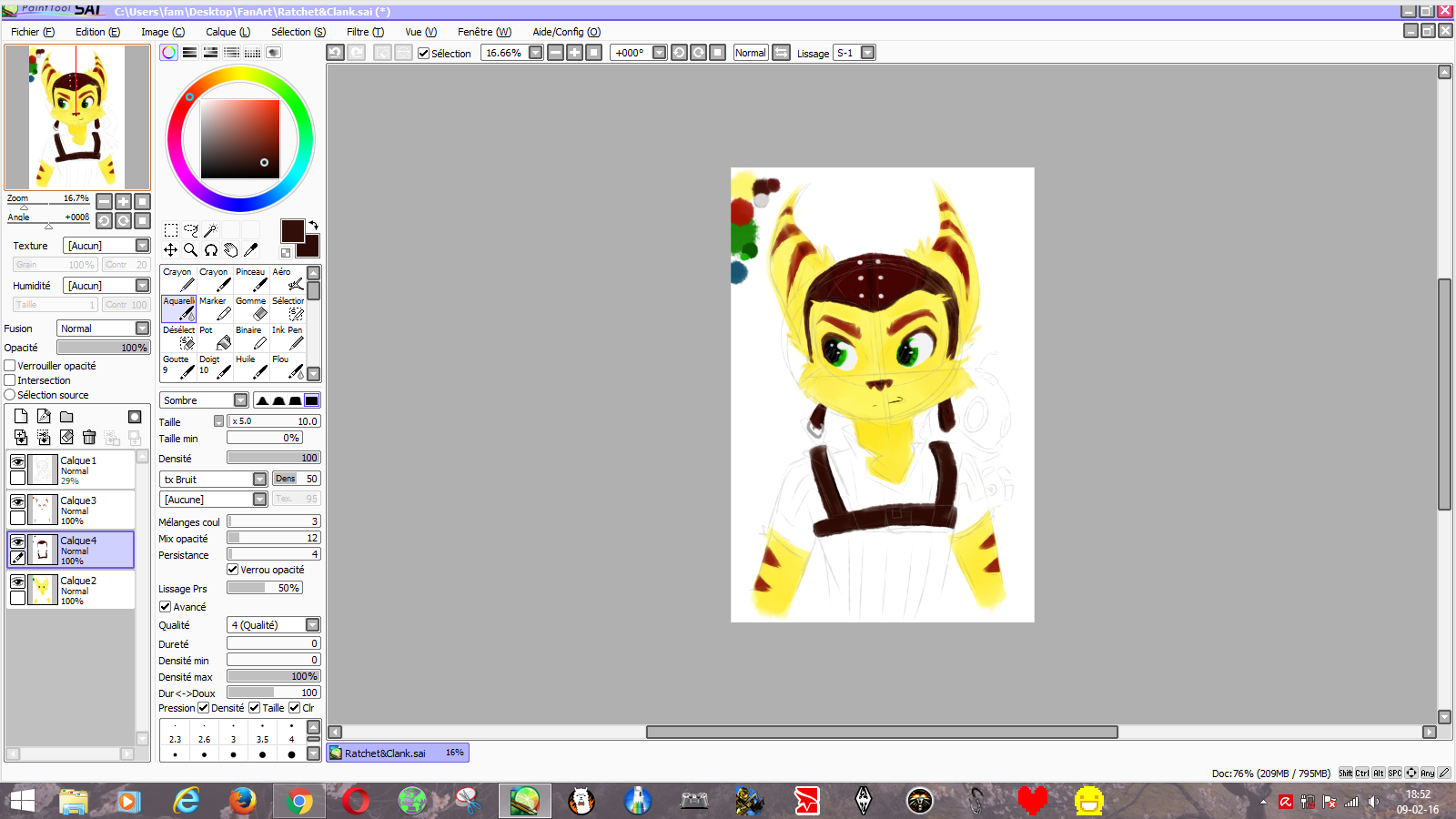
Task: Uncheck the Verrou opacité checkbox
Action: coord(232,570)
